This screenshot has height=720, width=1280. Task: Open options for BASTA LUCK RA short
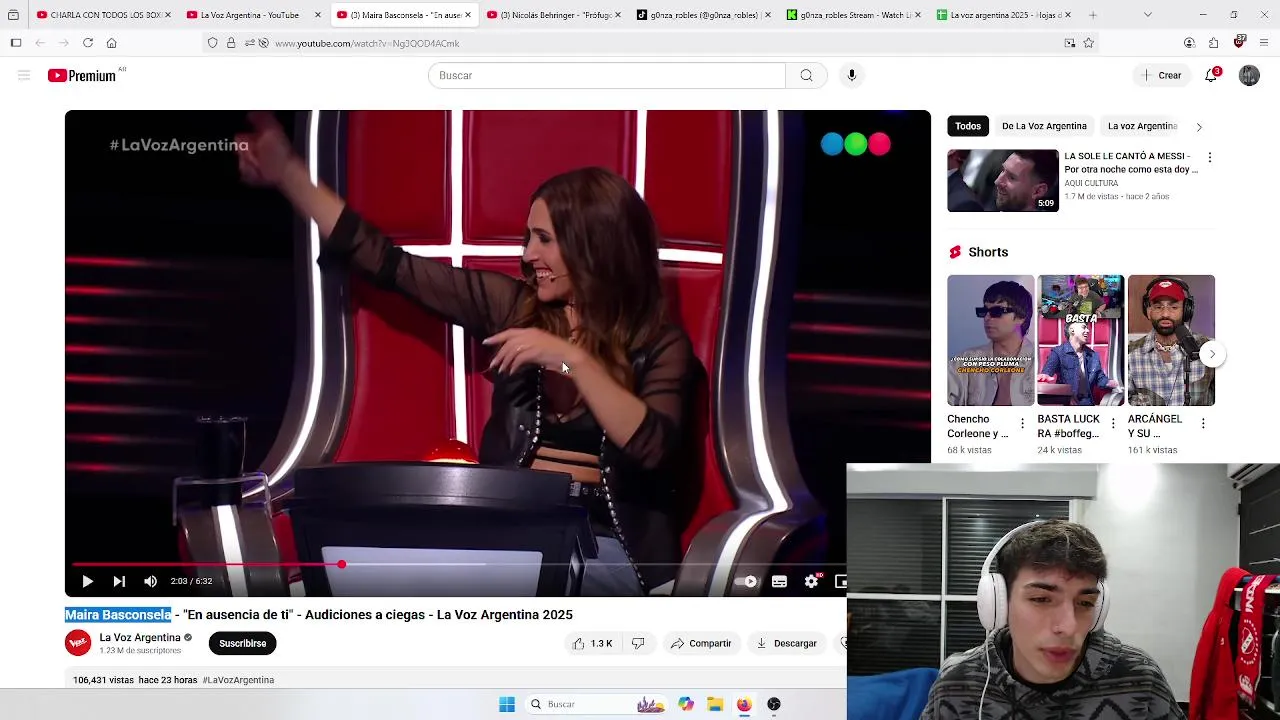[1113, 424]
